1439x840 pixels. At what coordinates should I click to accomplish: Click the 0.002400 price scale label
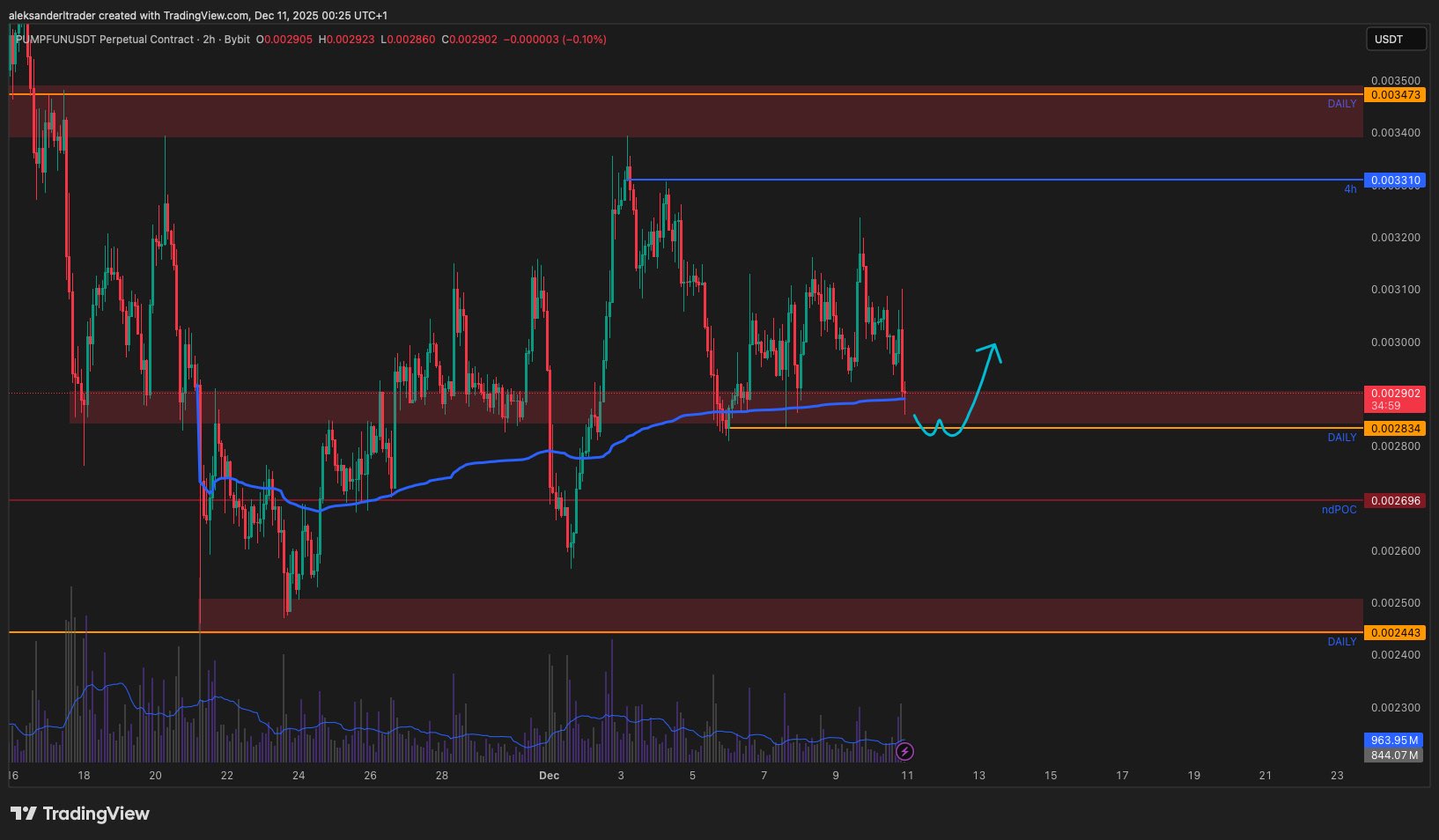[1396, 655]
